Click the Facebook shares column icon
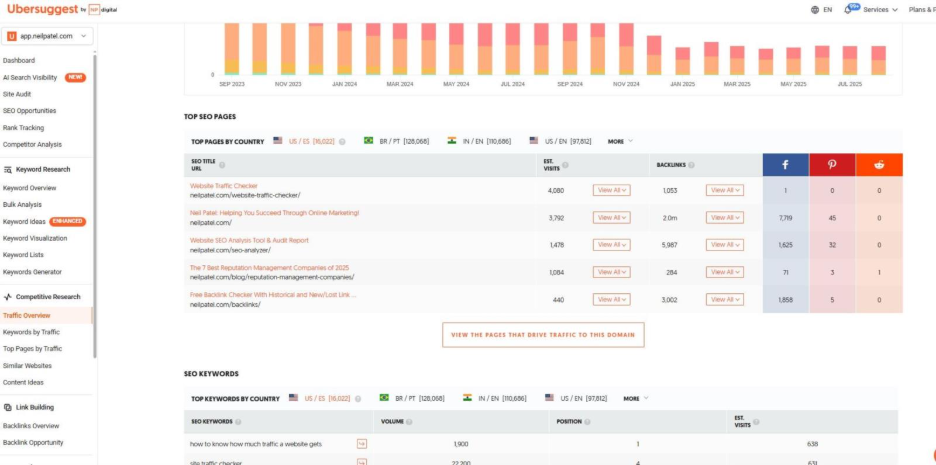 785,165
